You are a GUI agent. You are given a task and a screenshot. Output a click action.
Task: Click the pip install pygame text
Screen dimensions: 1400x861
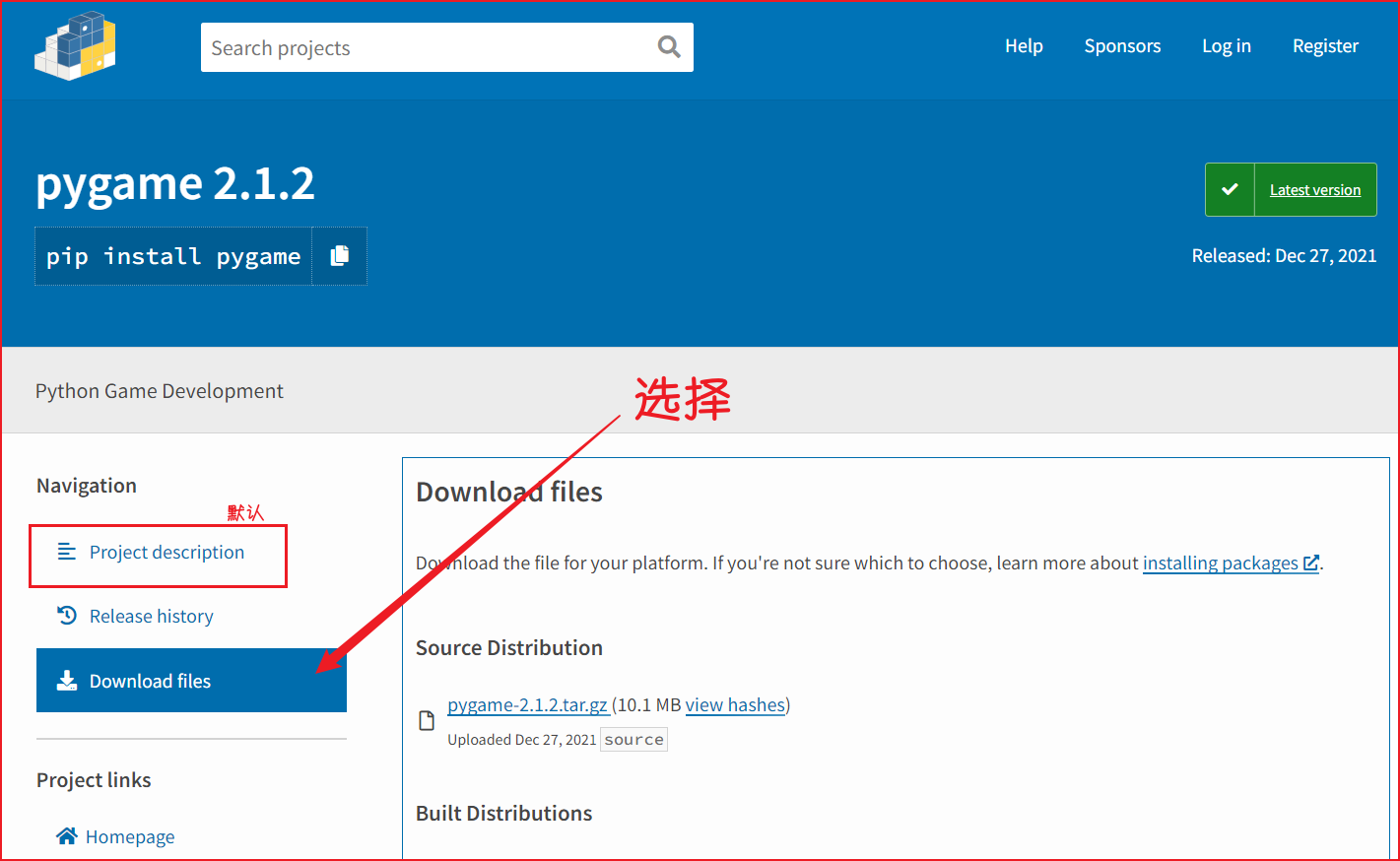point(173,256)
